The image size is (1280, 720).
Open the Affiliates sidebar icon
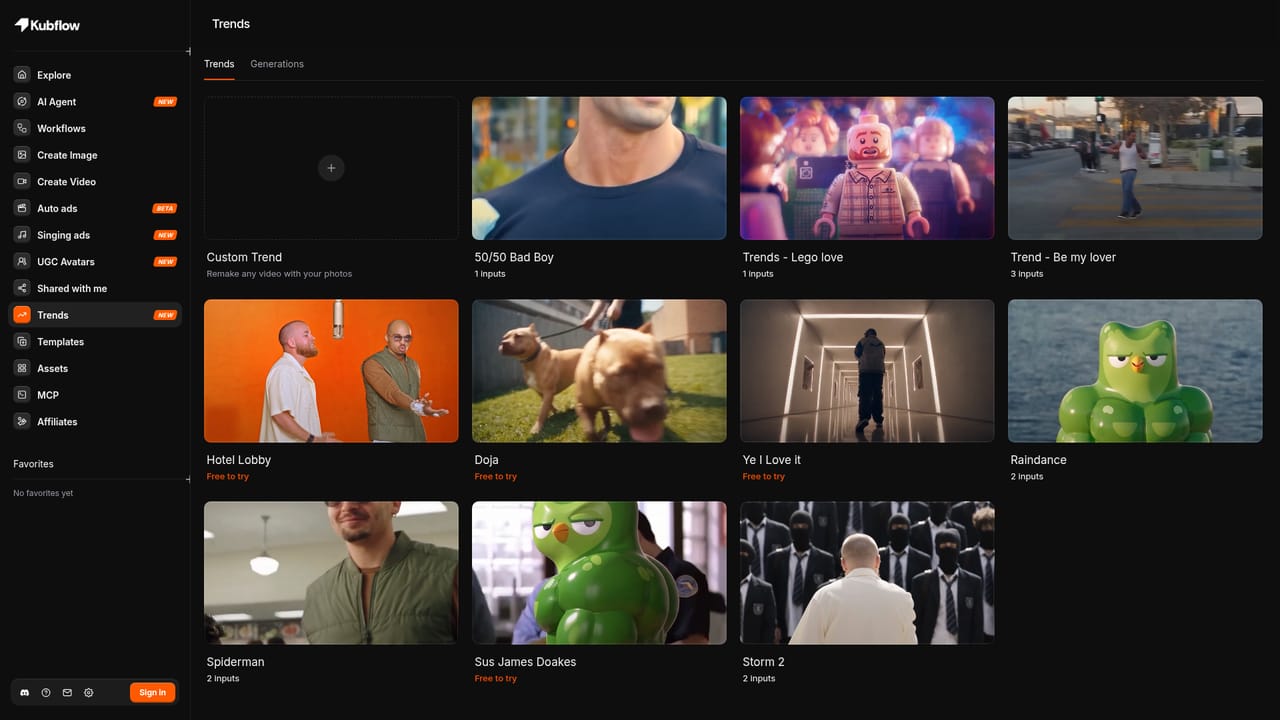(22, 422)
